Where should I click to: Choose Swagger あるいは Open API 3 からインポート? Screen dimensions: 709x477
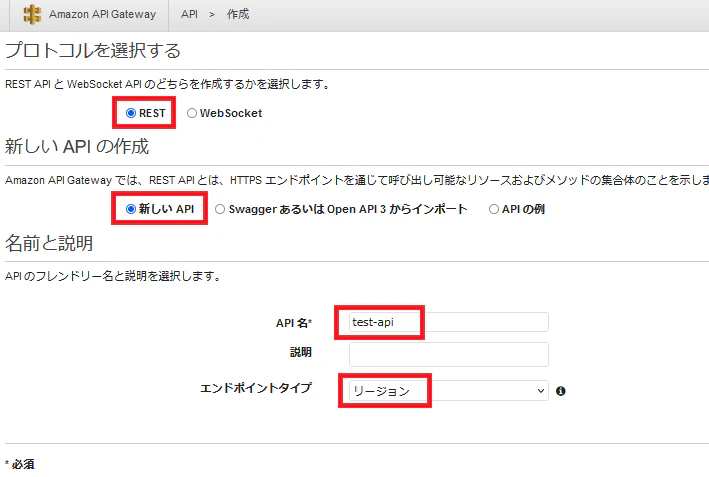tap(220, 209)
